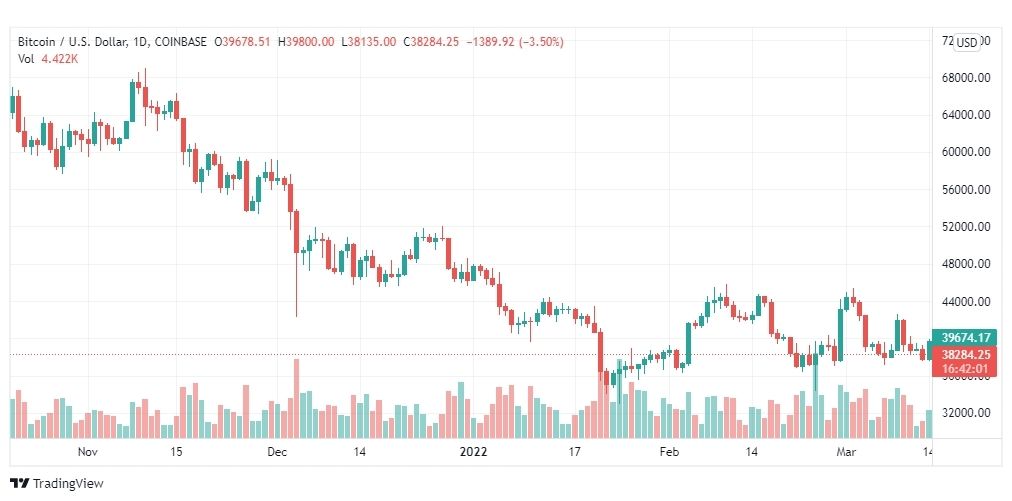The height and width of the screenshot is (501, 1012).
Task: Click the TradingView text link
Action: tap(68, 484)
